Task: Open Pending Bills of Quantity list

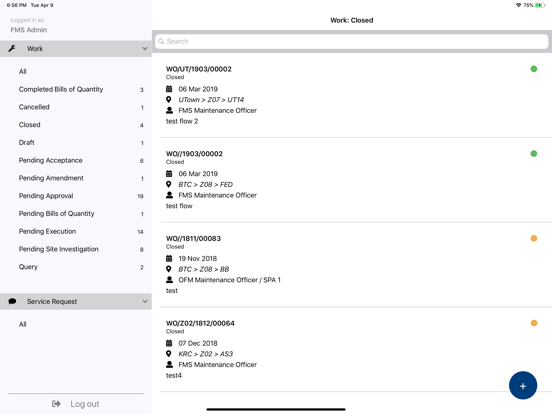Action: [x=76, y=214]
